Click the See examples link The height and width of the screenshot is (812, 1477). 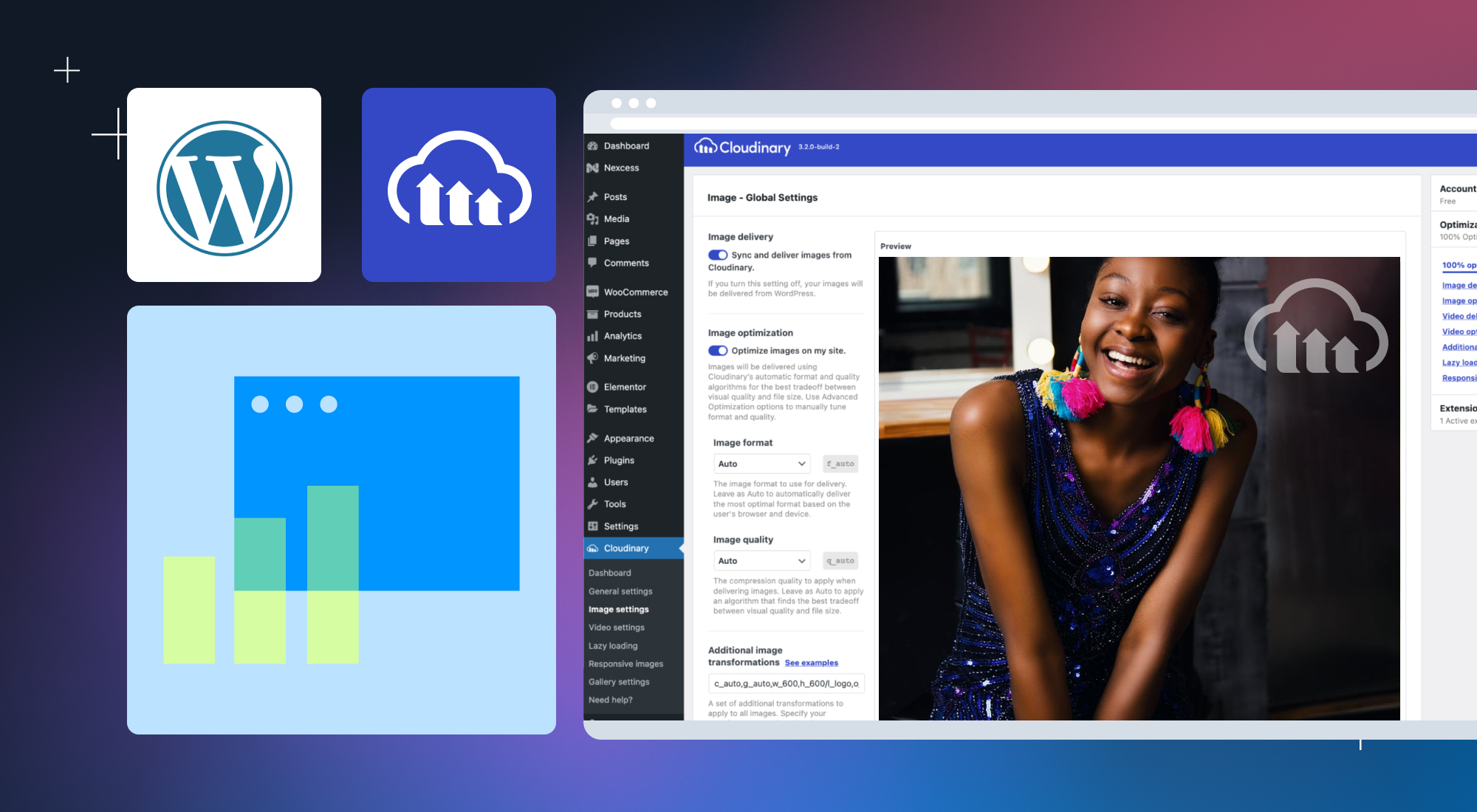tap(811, 662)
